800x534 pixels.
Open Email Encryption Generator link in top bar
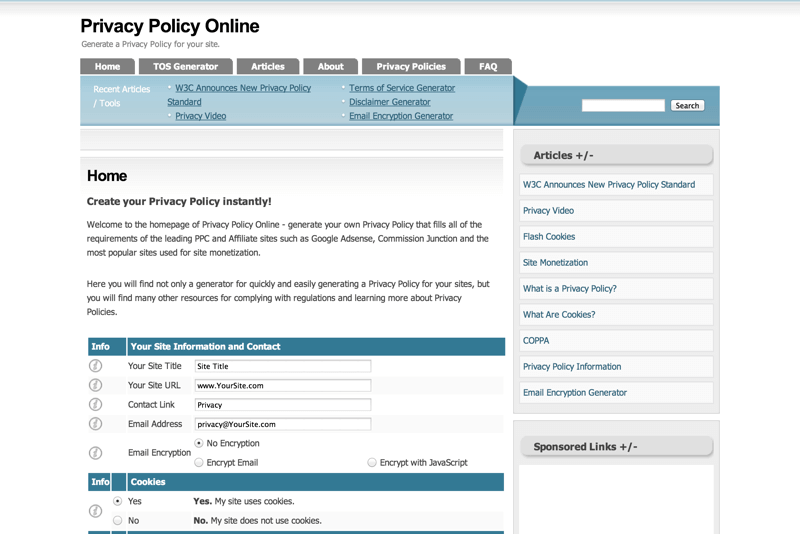401,116
